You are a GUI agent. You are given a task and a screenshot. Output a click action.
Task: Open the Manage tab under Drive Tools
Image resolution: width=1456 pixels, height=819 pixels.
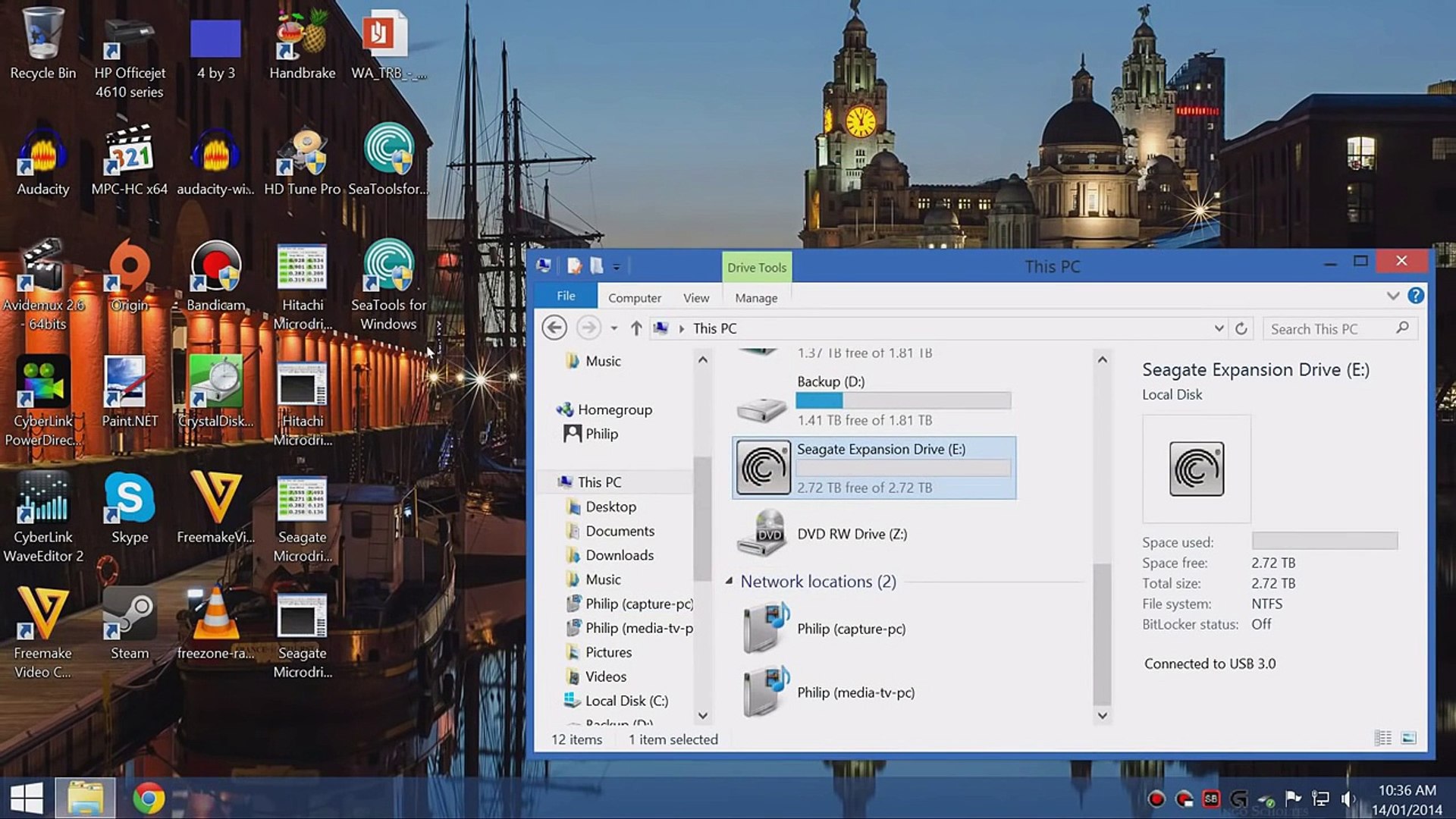click(x=755, y=298)
